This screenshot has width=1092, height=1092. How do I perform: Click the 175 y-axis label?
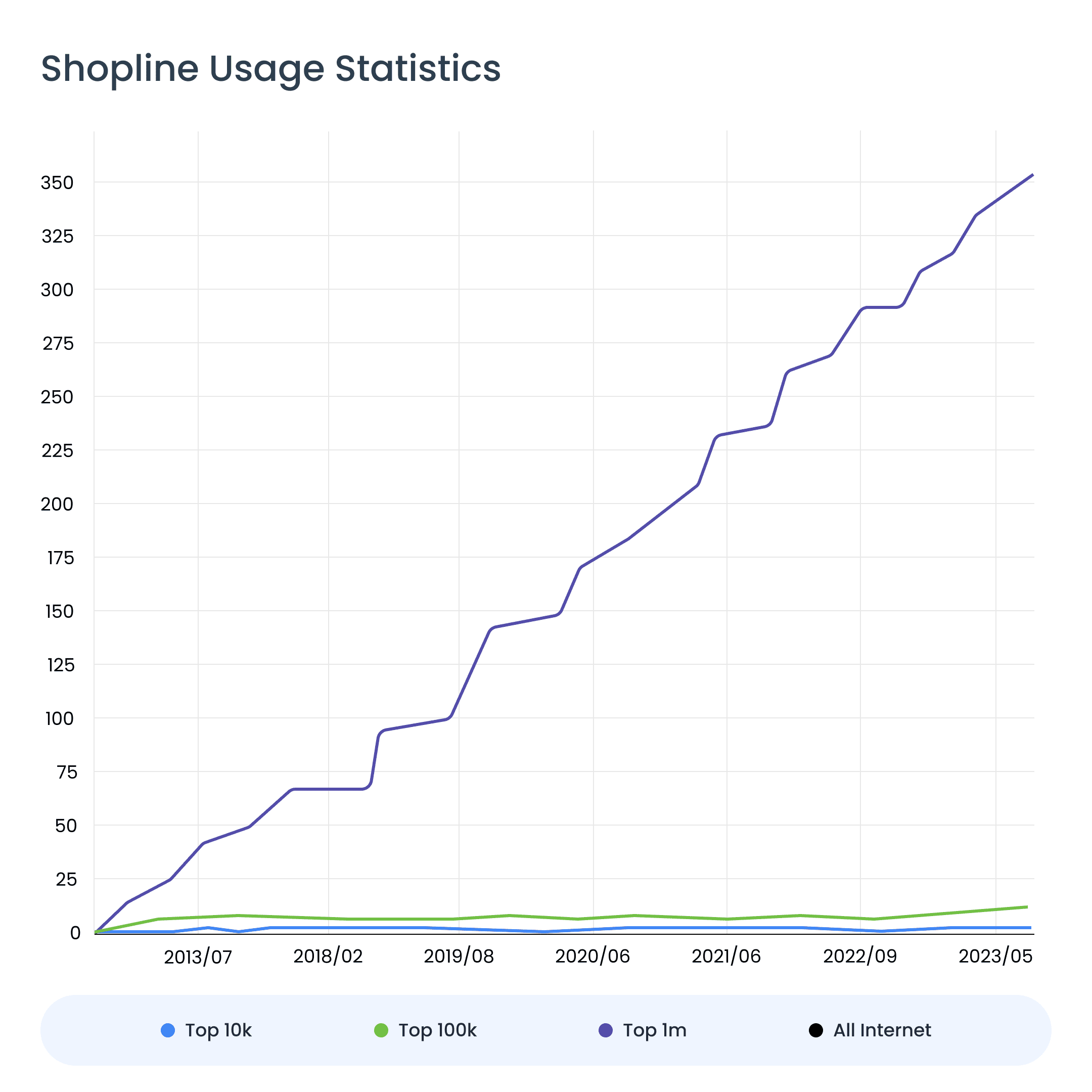point(61,558)
